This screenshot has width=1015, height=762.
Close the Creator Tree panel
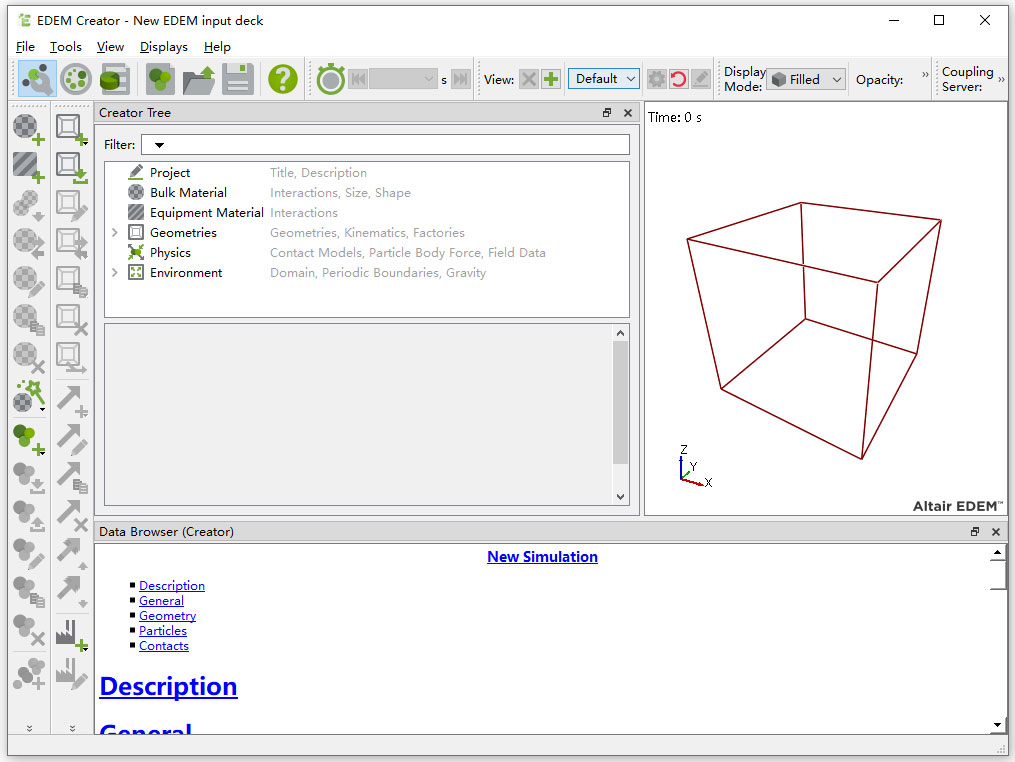click(627, 113)
